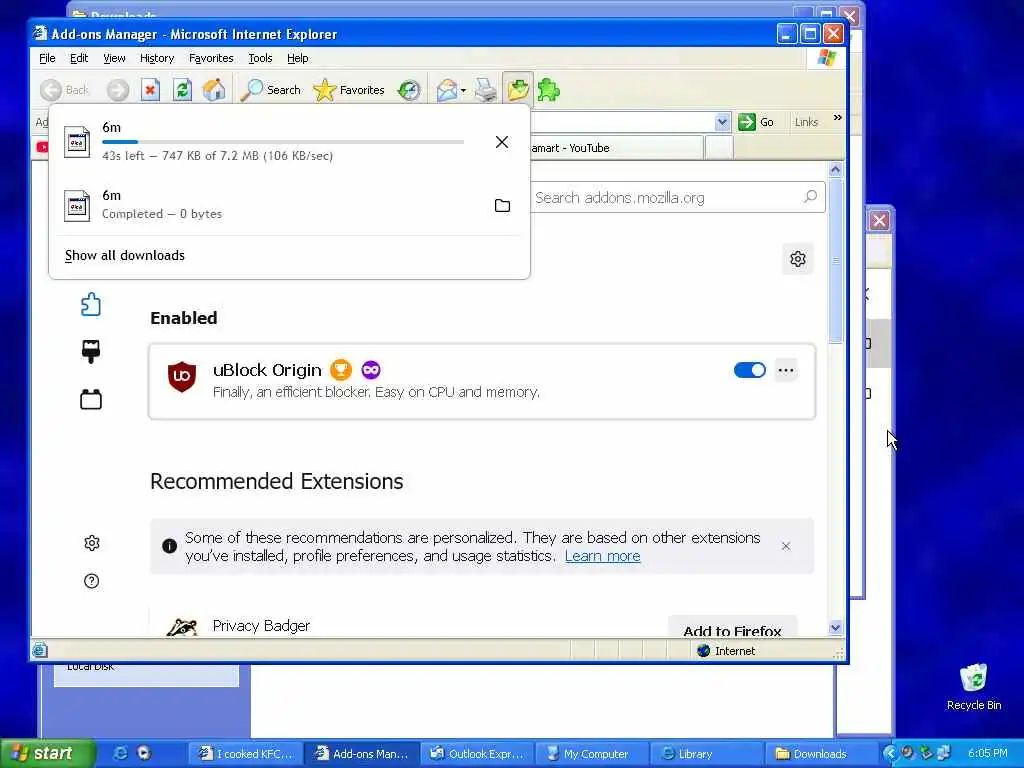Switch to My Computer taskbar window
Screen dimensions: 1024x768
(x=593, y=754)
